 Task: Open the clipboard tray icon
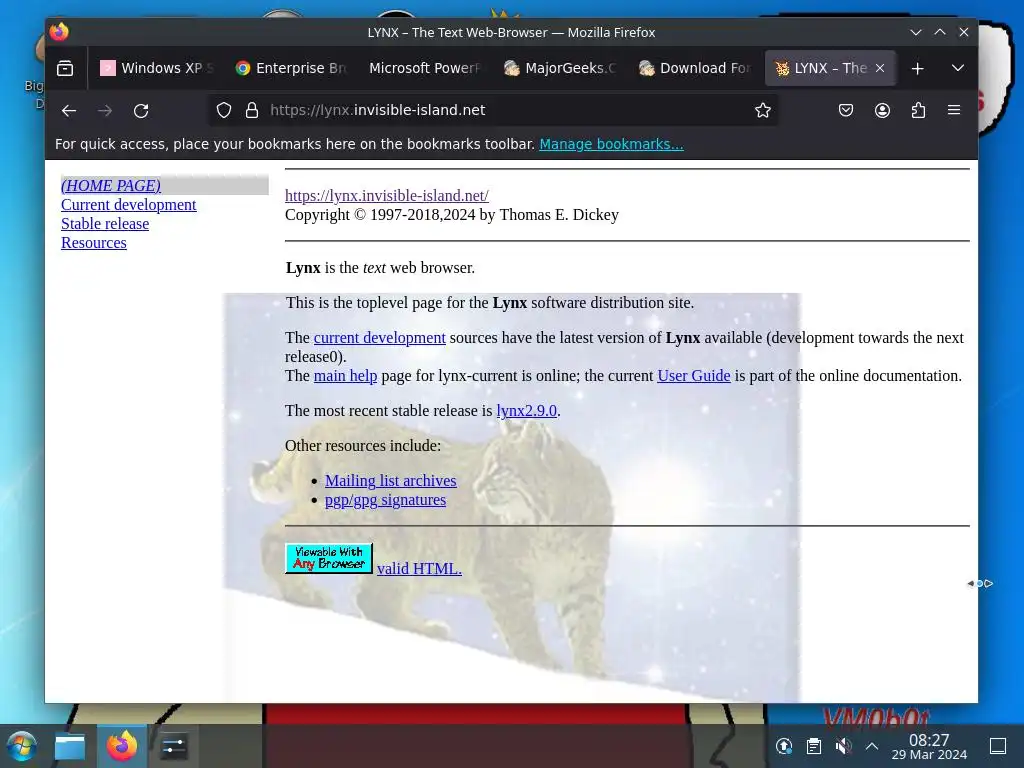(814, 746)
